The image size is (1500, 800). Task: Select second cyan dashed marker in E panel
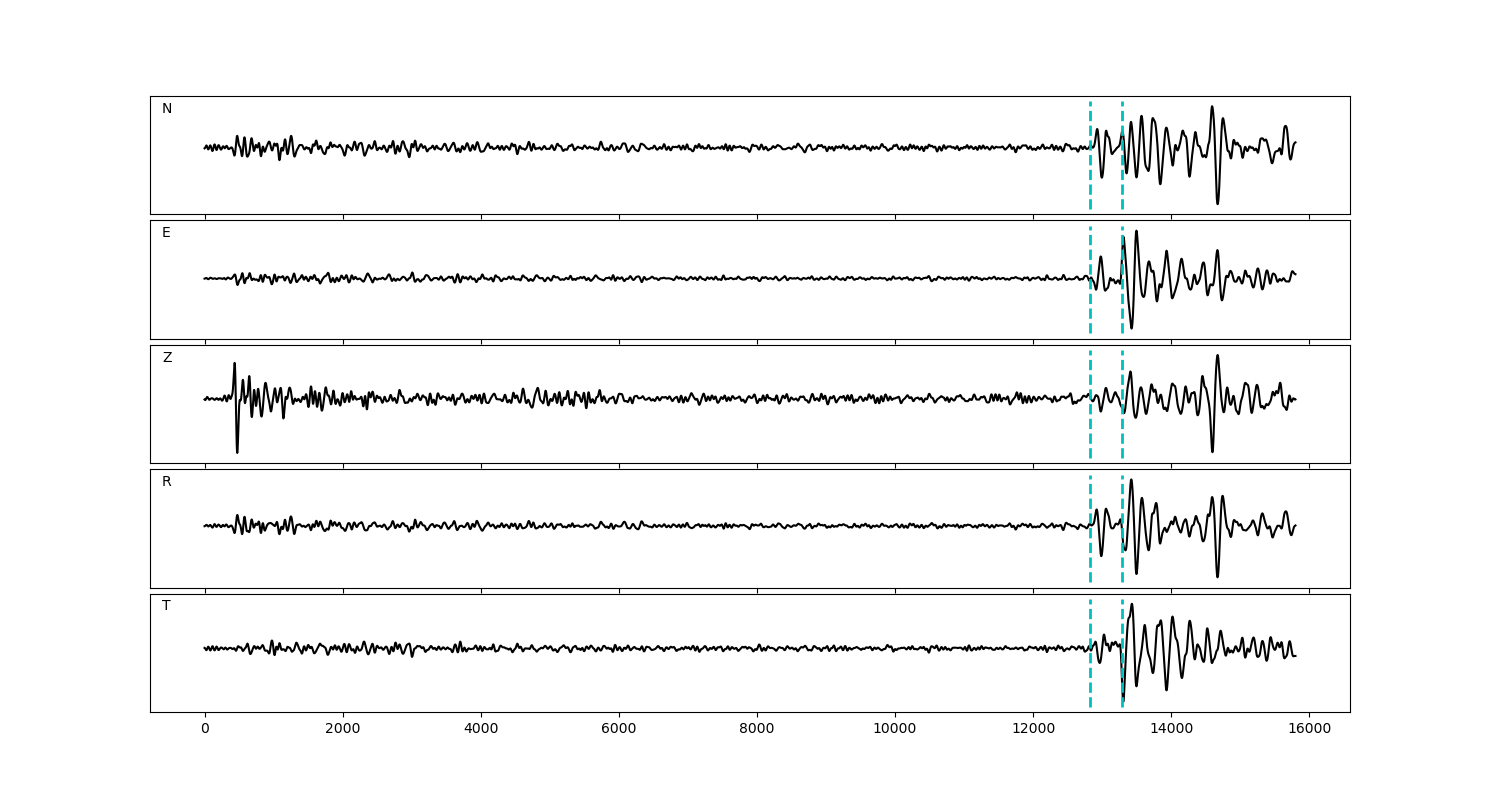click(1122, 300)
